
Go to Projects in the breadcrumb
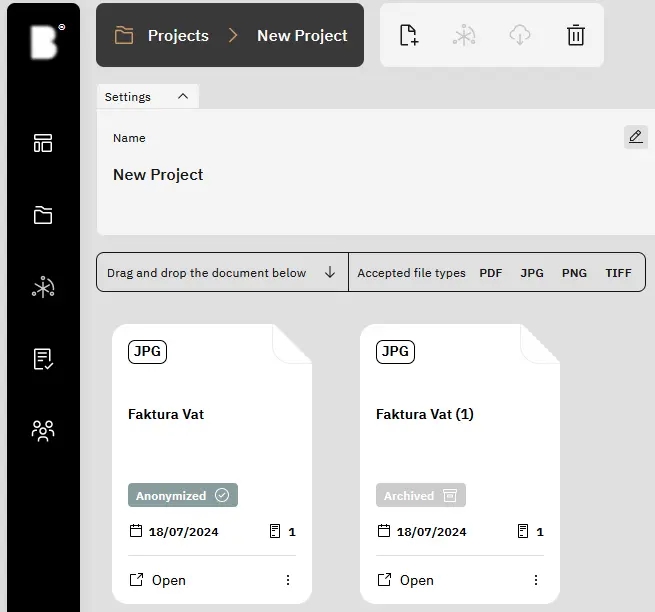pyautogui.click(x=177, y=35)
